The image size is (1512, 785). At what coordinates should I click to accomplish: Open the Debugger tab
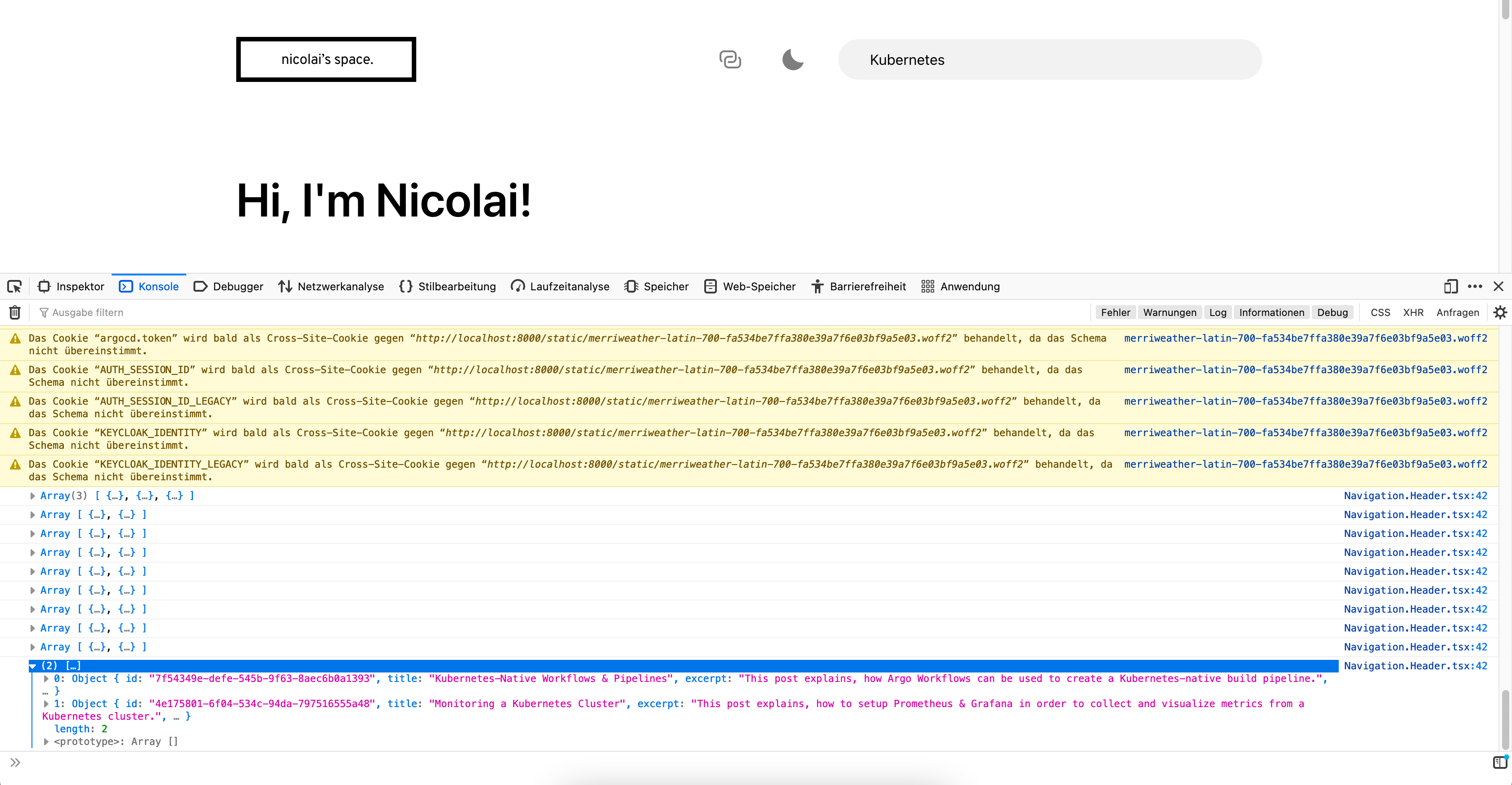229,287
